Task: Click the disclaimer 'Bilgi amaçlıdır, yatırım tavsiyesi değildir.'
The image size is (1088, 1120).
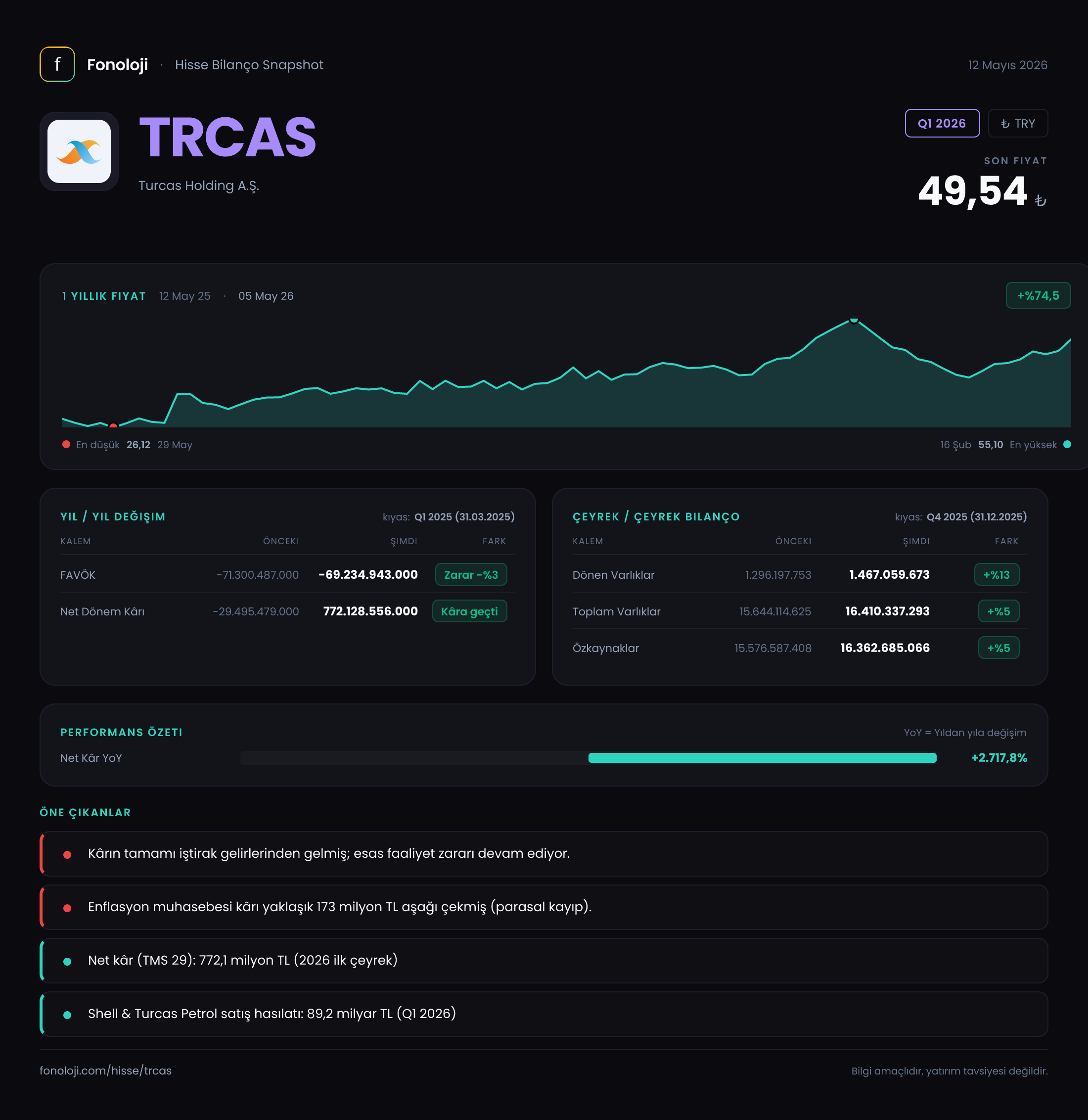Action: (949, 1071)
